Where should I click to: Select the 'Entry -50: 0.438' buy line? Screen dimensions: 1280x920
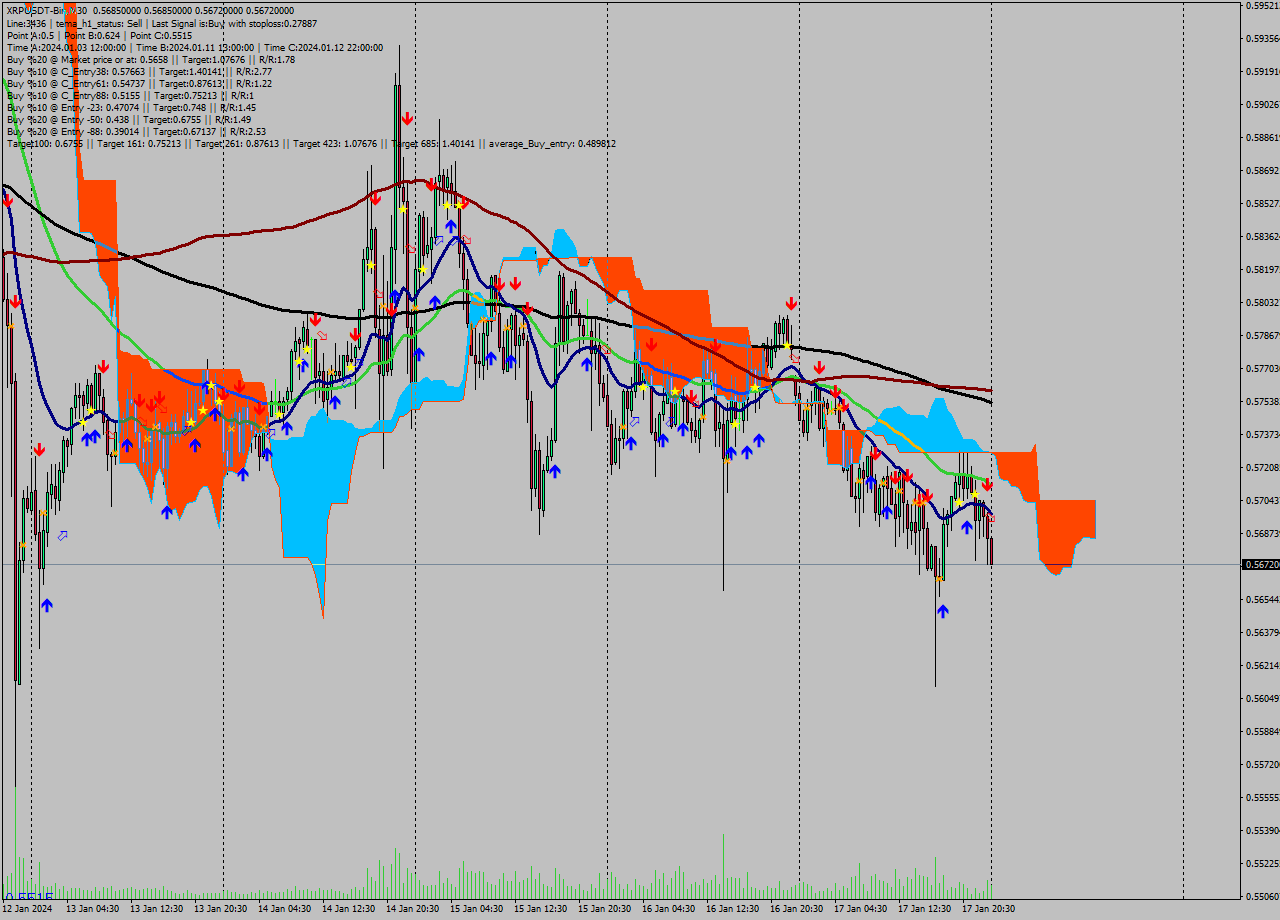pos(128,119)
